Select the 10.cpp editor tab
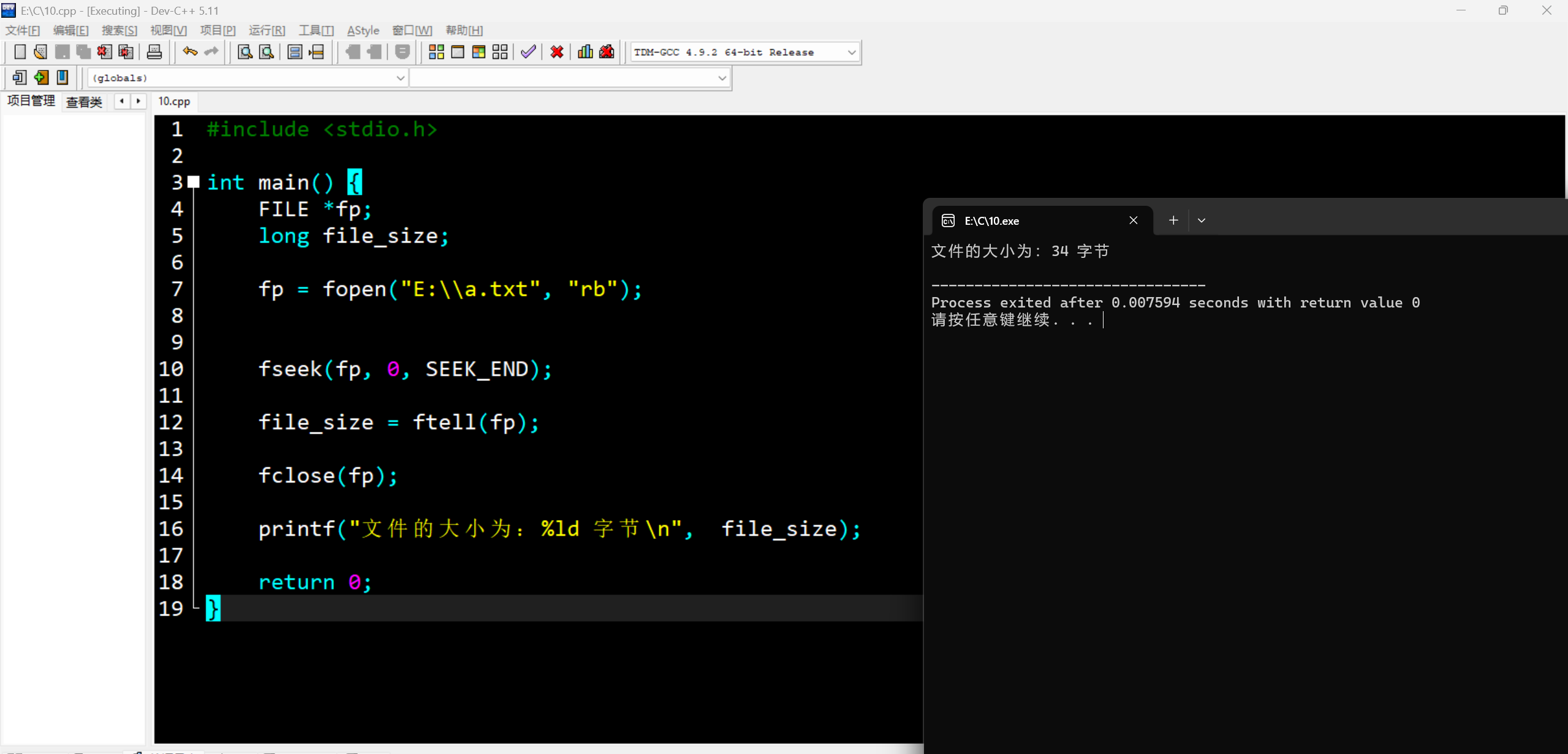This screenshot has height=754, width=1568. coord(174,102)
